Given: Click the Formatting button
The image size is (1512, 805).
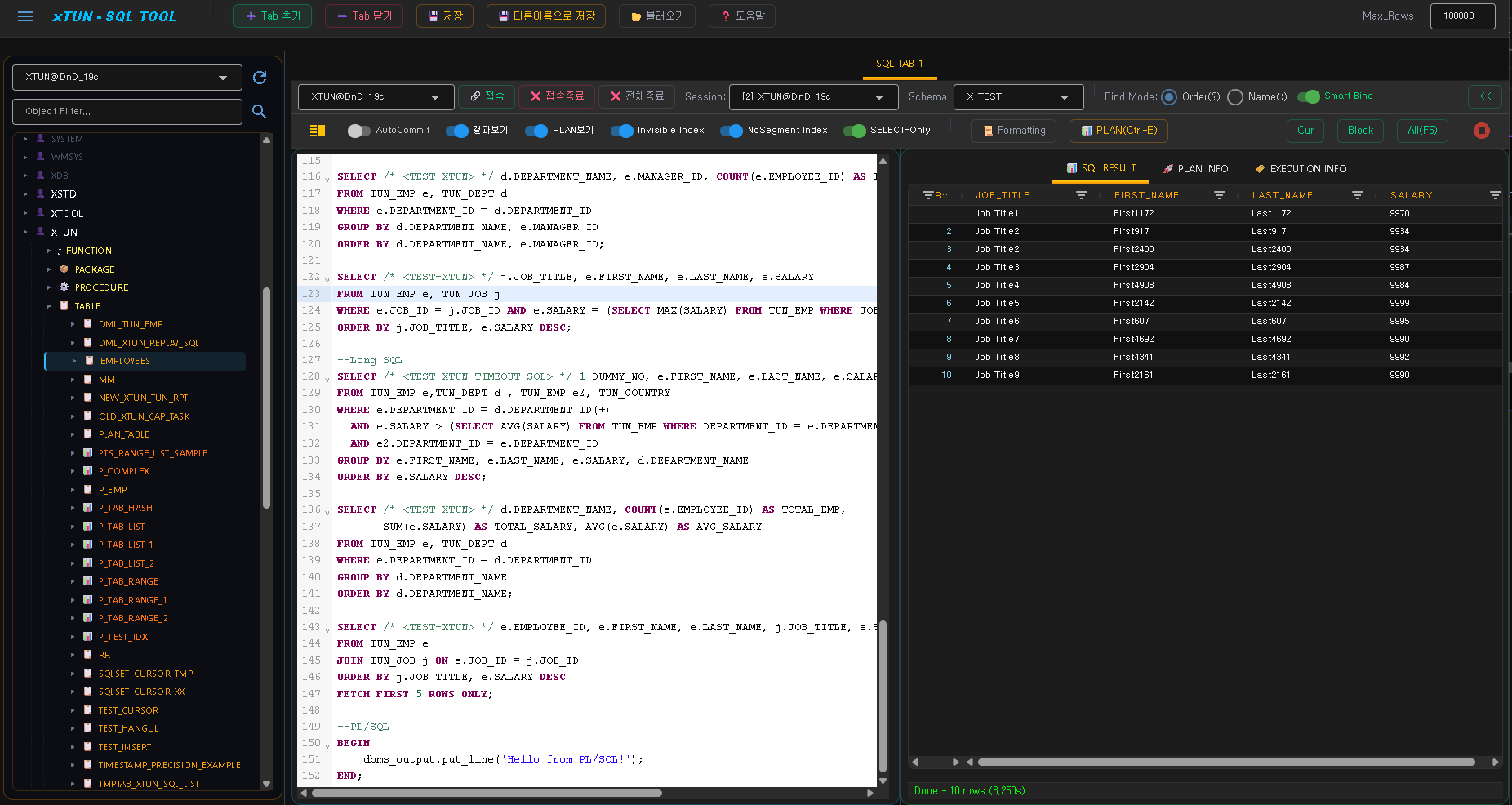Looking at the screenshot, I should 1013,131.
